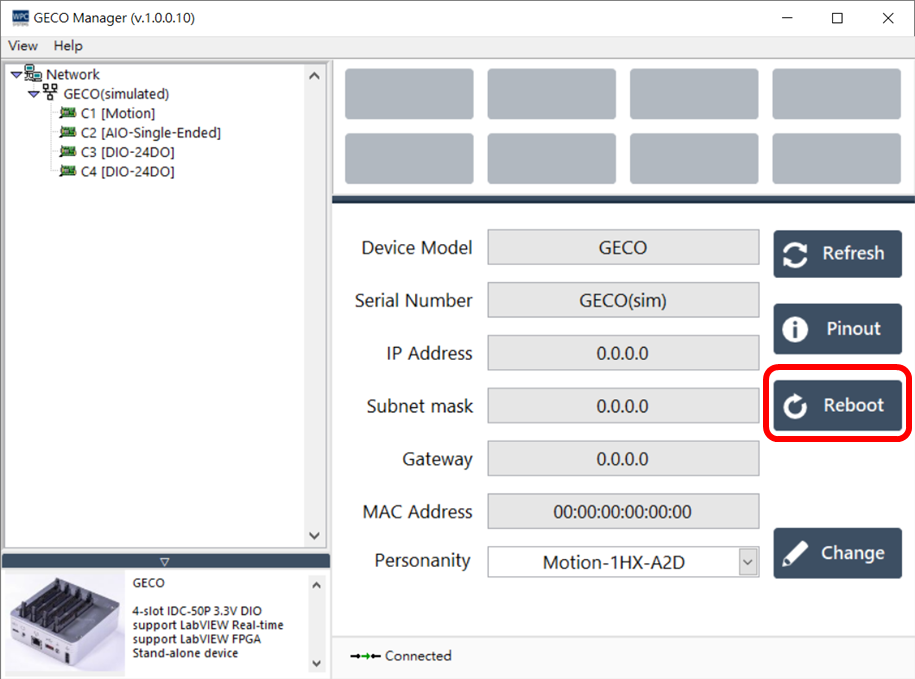The width and height of the screenshot is (915, 679).
Task: Collapse the Network tree node
Action: [x=15, y=75]
